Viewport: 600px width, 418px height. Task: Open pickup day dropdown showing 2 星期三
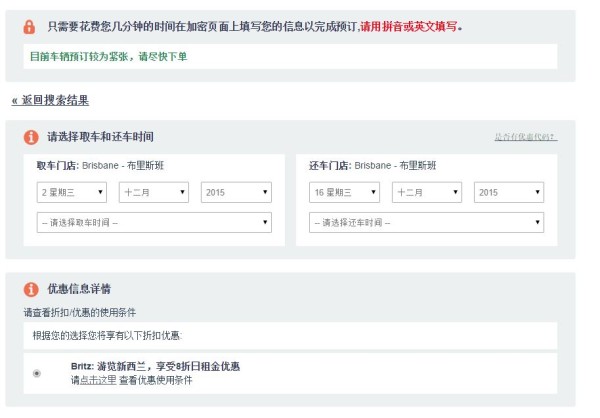72,192
